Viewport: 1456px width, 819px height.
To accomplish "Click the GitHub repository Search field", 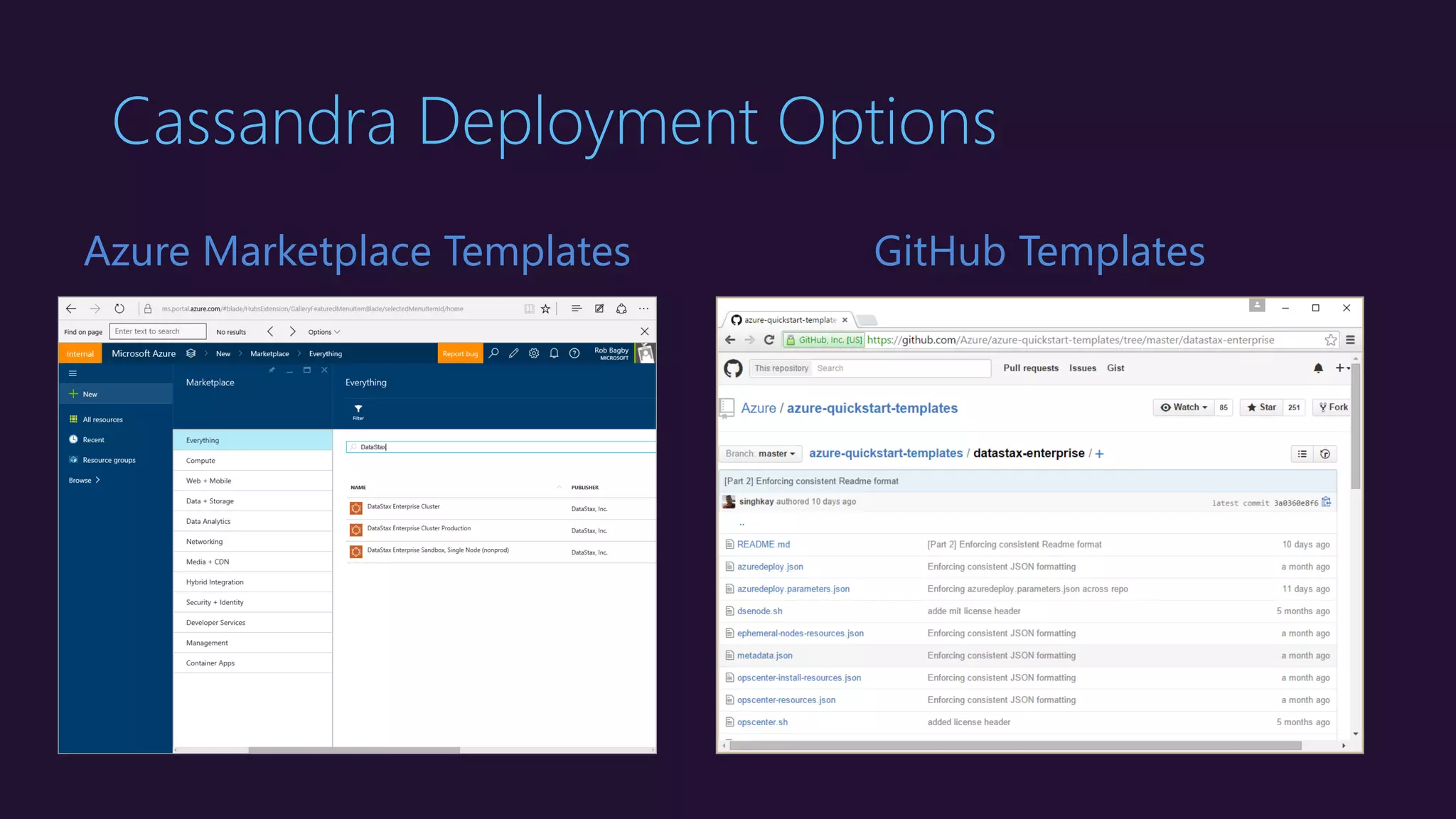I will [x=901, y=368].
